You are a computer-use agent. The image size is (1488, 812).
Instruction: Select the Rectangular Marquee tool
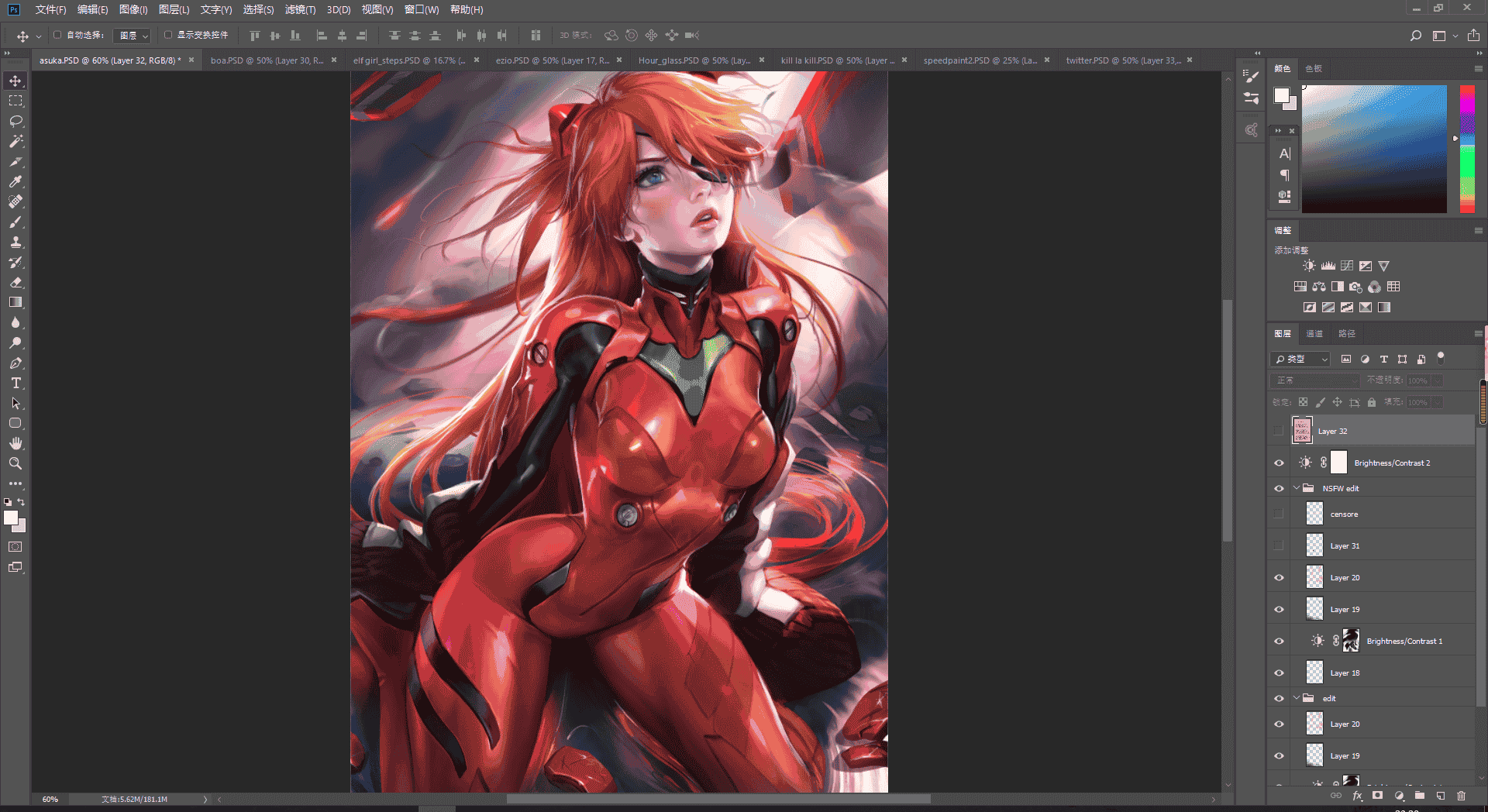click(15, 101)
